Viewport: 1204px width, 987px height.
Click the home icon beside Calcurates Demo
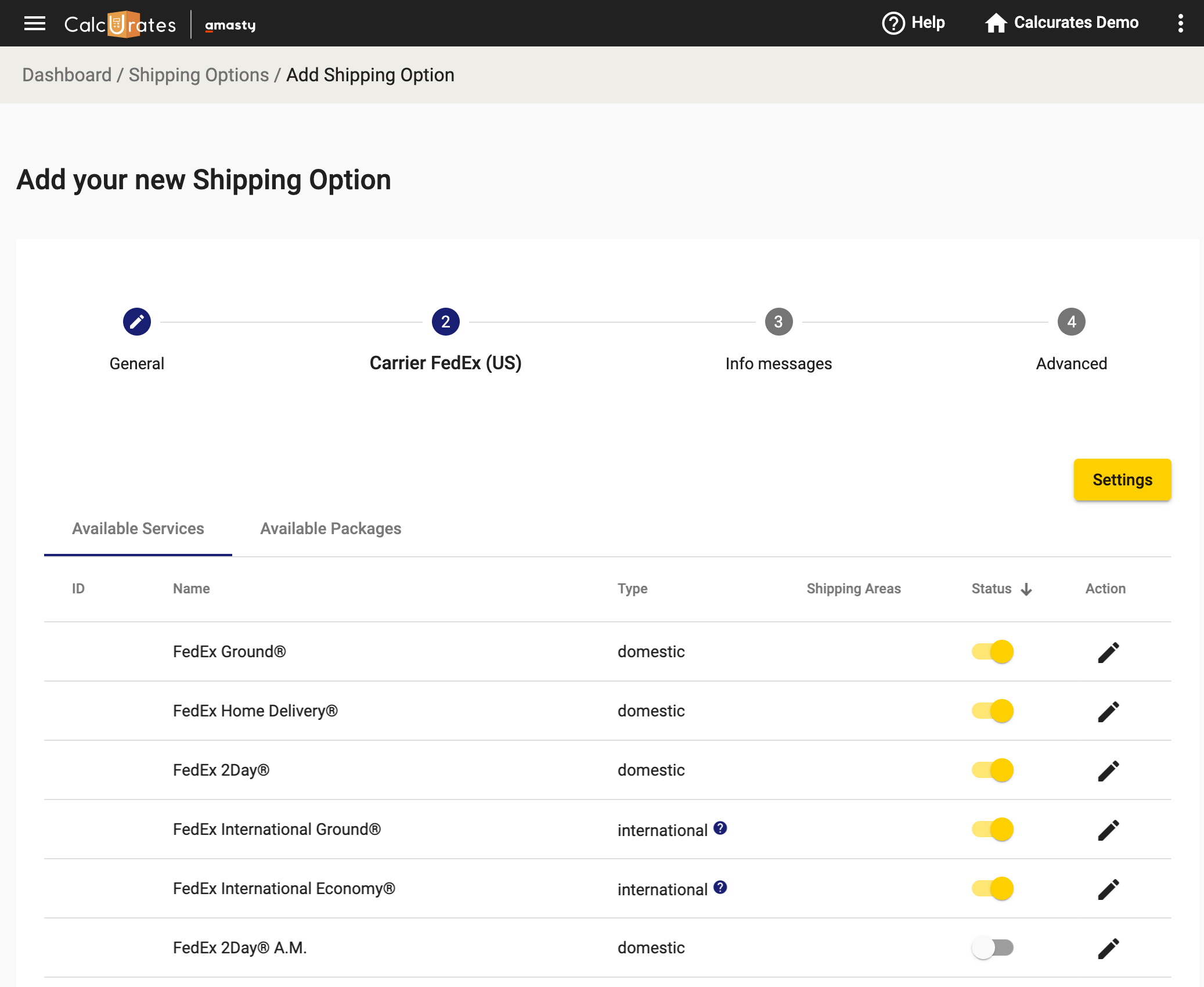996,23
